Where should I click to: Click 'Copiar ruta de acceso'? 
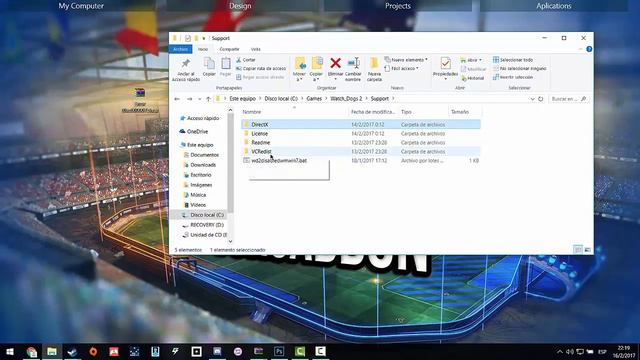pyautogui.click(x=261, y=69)
